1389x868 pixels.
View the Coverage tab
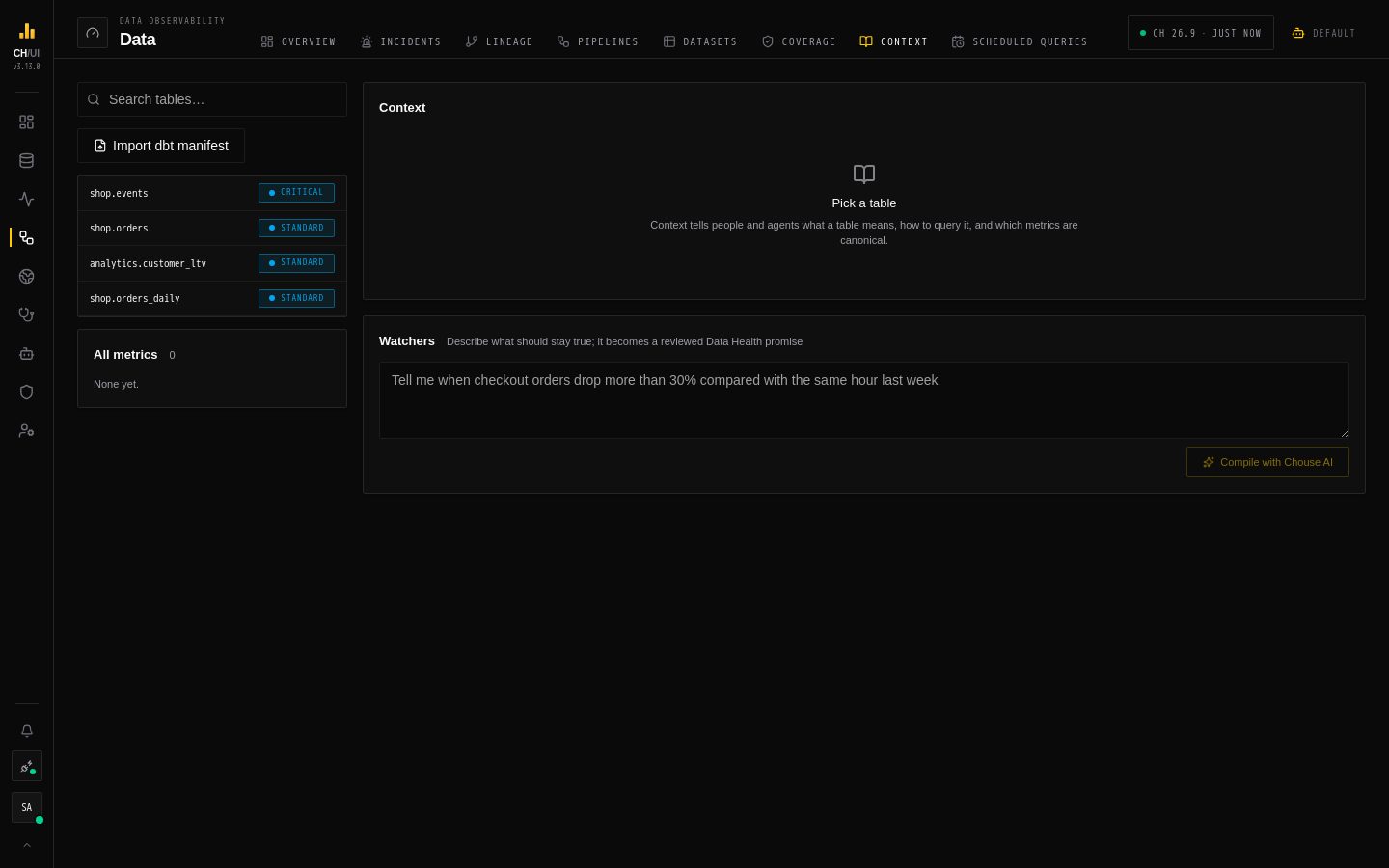tap(799, 41)
